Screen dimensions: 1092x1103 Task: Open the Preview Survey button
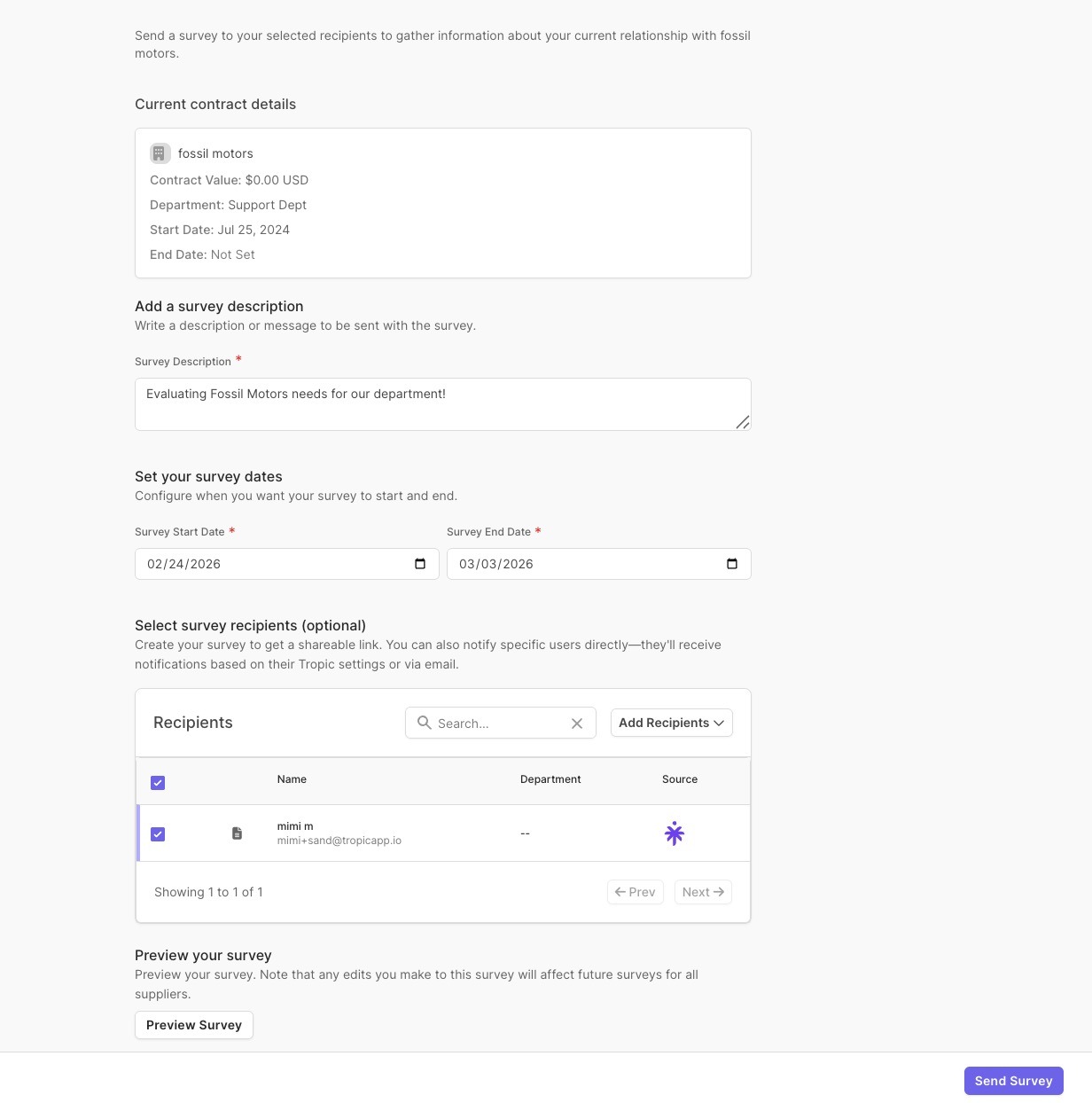coord(194,1025)
